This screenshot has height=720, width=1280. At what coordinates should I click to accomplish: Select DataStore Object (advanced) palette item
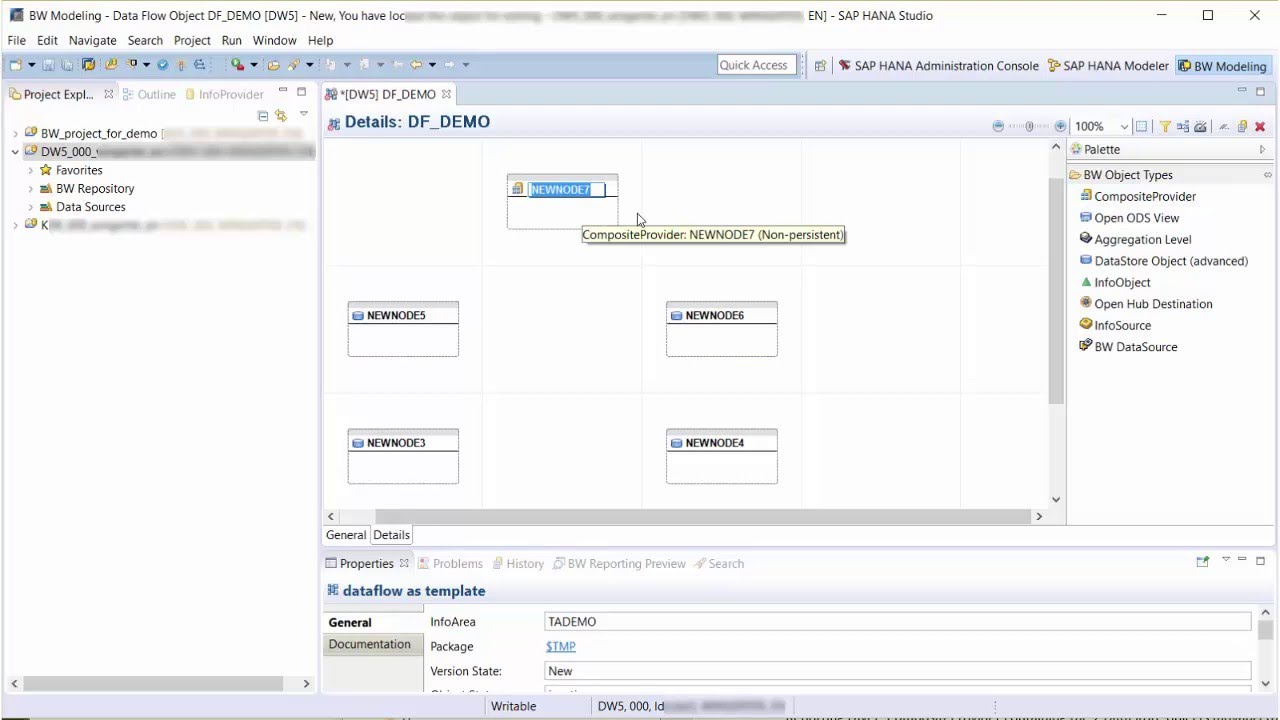click(1163, 261)
